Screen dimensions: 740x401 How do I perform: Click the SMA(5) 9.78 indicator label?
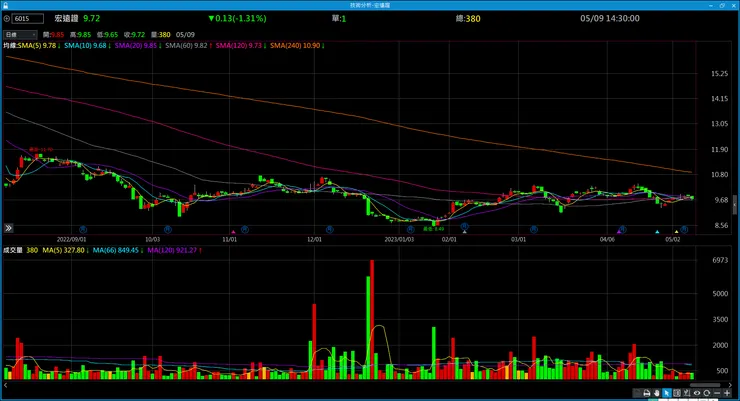coord(39,46)
